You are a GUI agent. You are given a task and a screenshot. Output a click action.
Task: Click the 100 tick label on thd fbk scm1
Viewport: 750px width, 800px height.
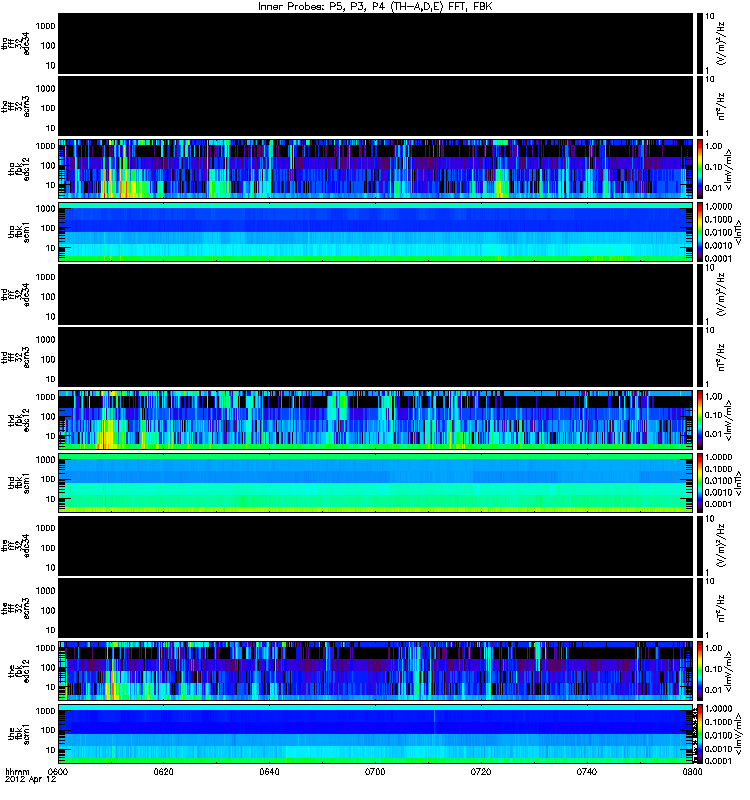[x=48, y=479]
